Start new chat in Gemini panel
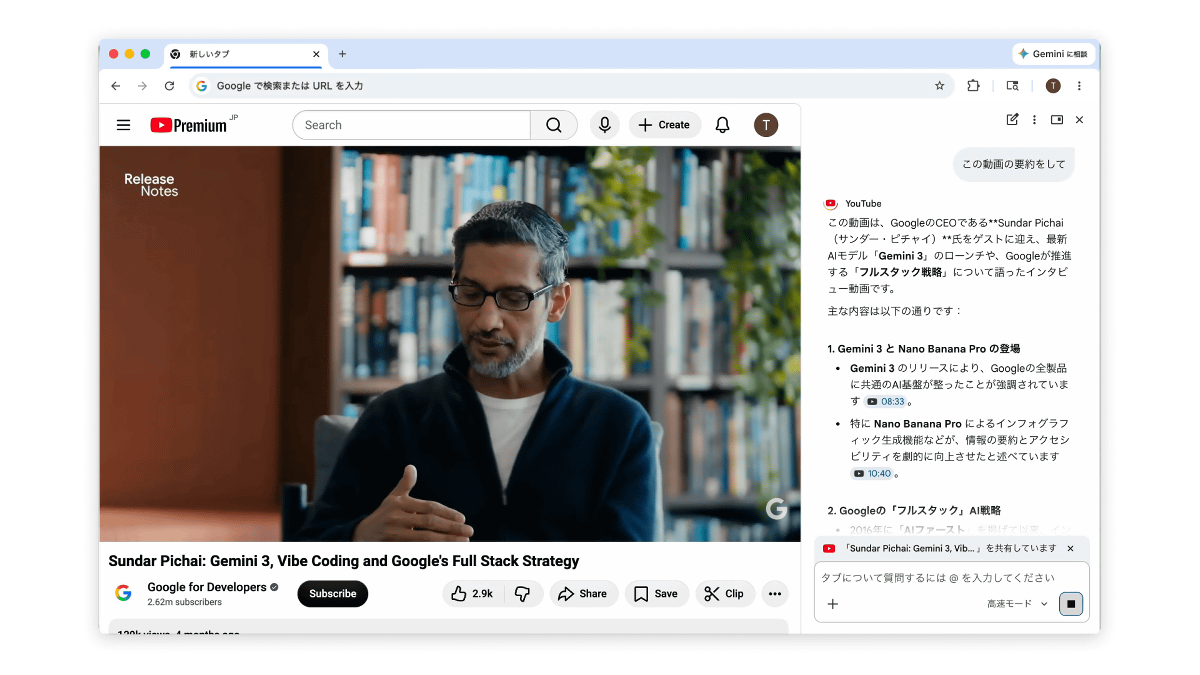This screenshot has width=1200, height=675. pyautogui.click(x=1012, y=120)
